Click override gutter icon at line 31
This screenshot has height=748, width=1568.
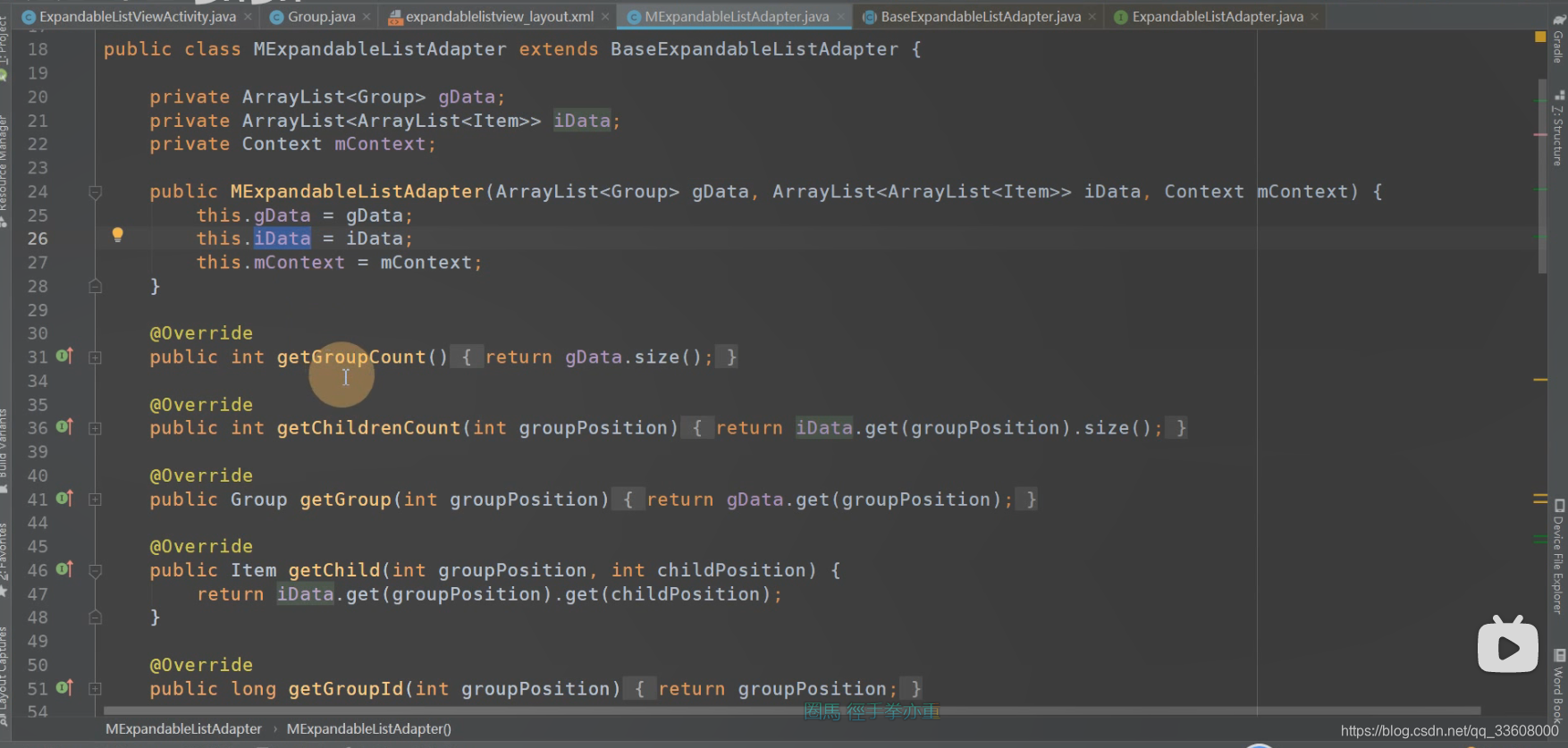point(64,356)
